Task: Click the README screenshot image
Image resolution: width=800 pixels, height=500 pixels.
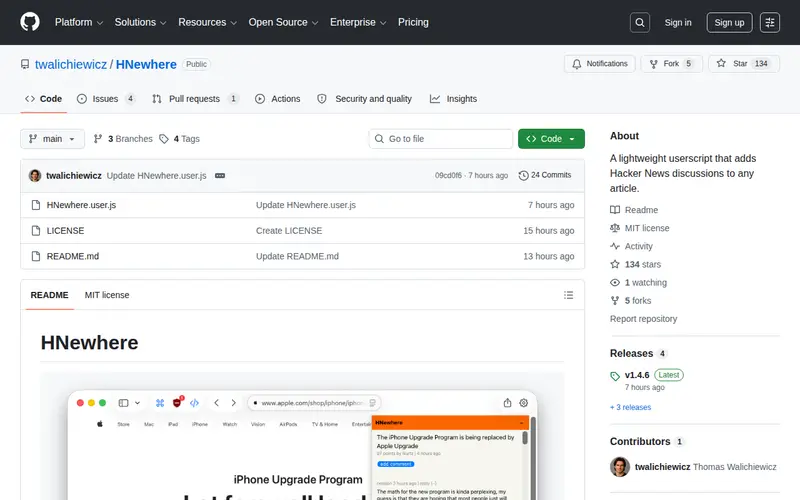Action: 302,436
